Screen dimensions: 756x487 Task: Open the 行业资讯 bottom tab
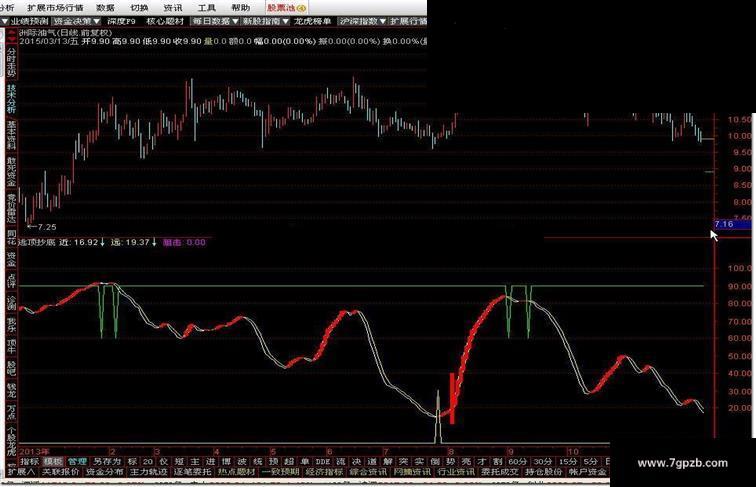456,472
